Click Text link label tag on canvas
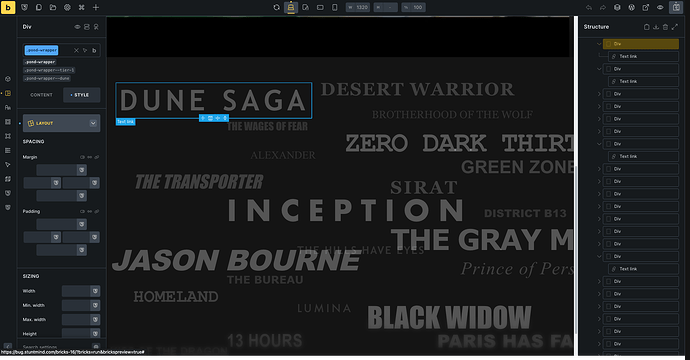The height and width of the screenshot is (360, 690). point(125,122)
